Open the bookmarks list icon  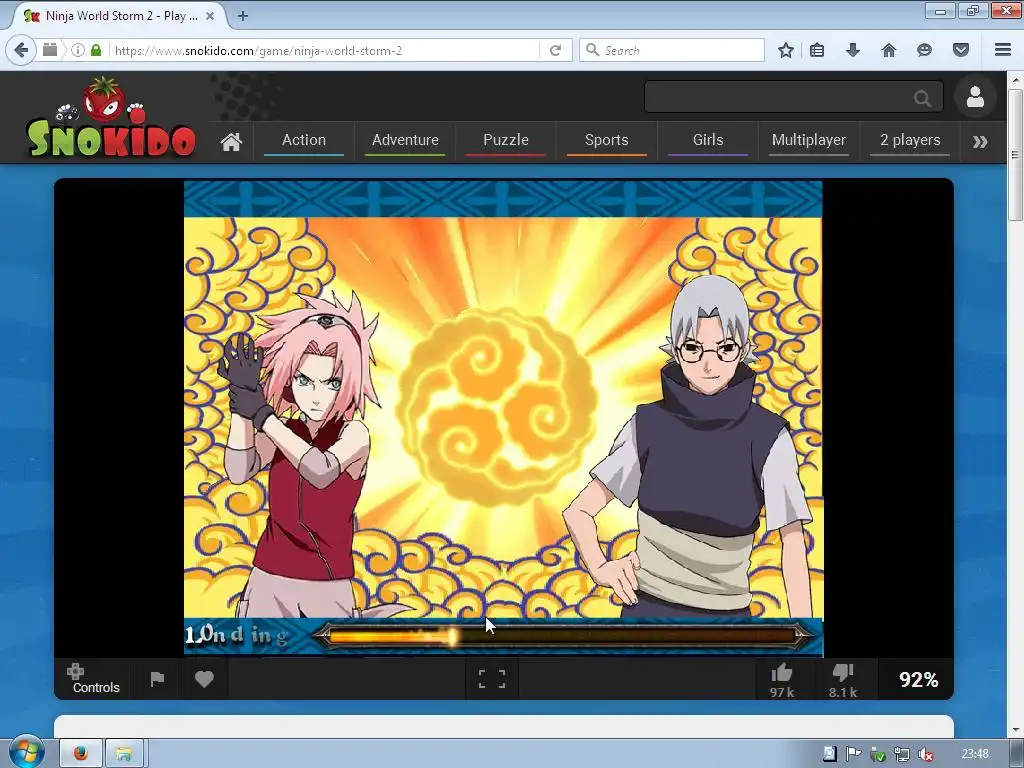click(817, 50)
